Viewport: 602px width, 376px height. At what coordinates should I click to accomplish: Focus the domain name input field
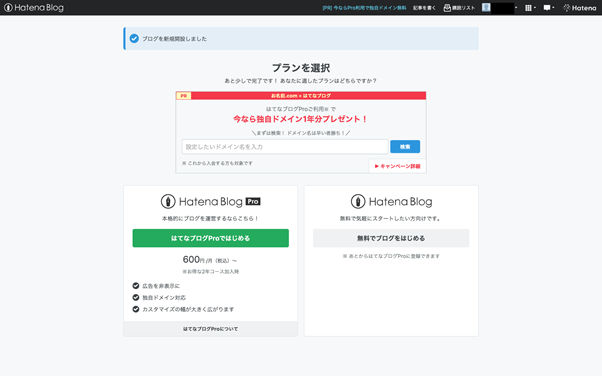click(x=284, y=147)
